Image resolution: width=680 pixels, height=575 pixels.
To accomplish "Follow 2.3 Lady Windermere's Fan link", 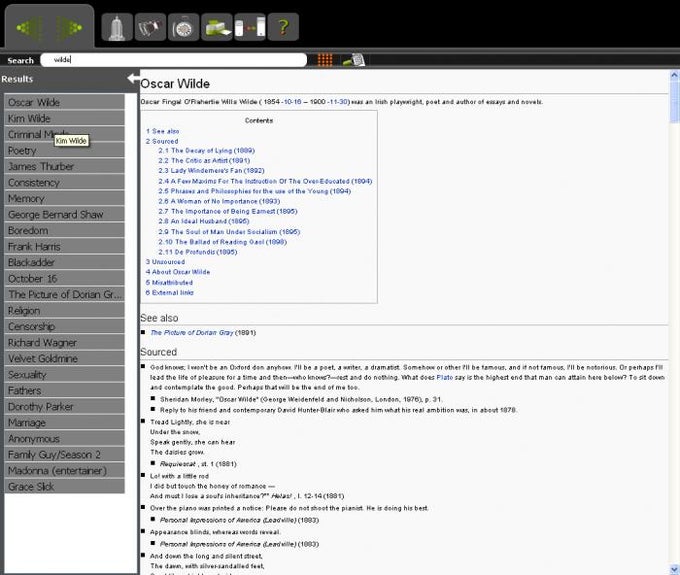I will (211, 170).
